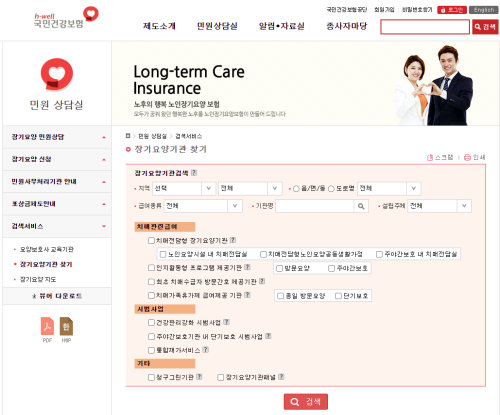
Task: Click the HWP viewer download icon
Action: click(x=66, y=326)
